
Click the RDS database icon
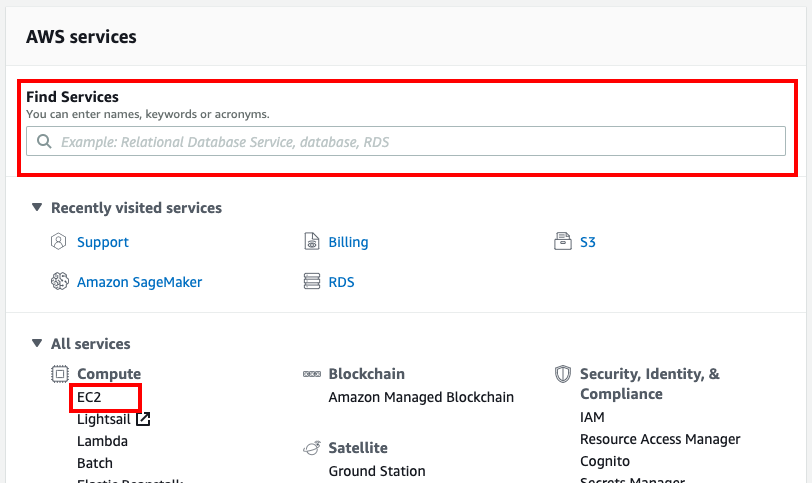312,281
